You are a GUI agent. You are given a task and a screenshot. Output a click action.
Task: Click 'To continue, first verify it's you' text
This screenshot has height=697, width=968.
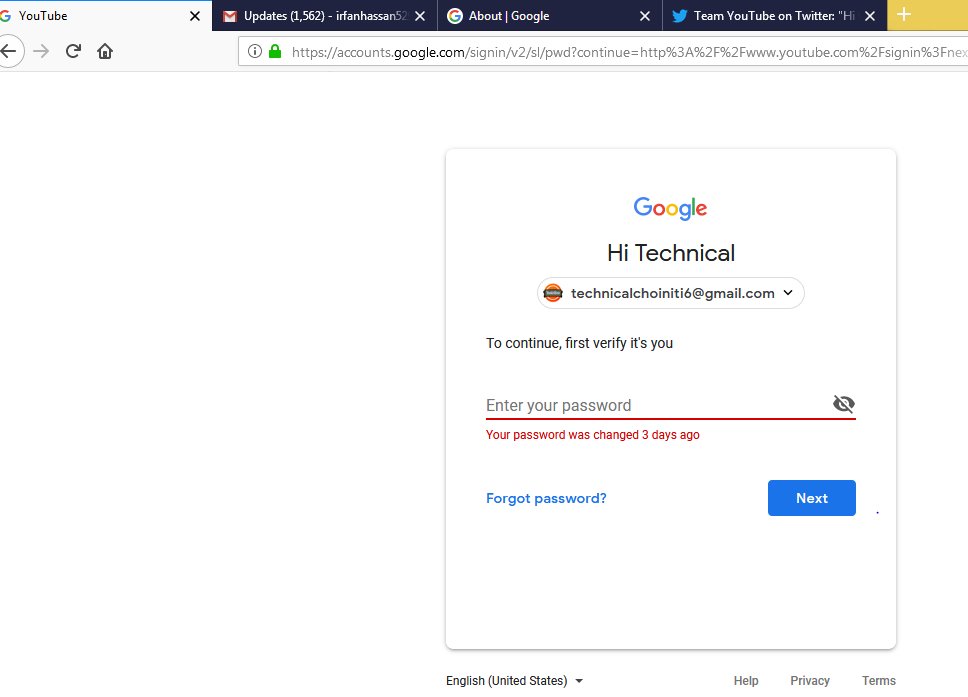pyautogui.click(x=579, y=343)
